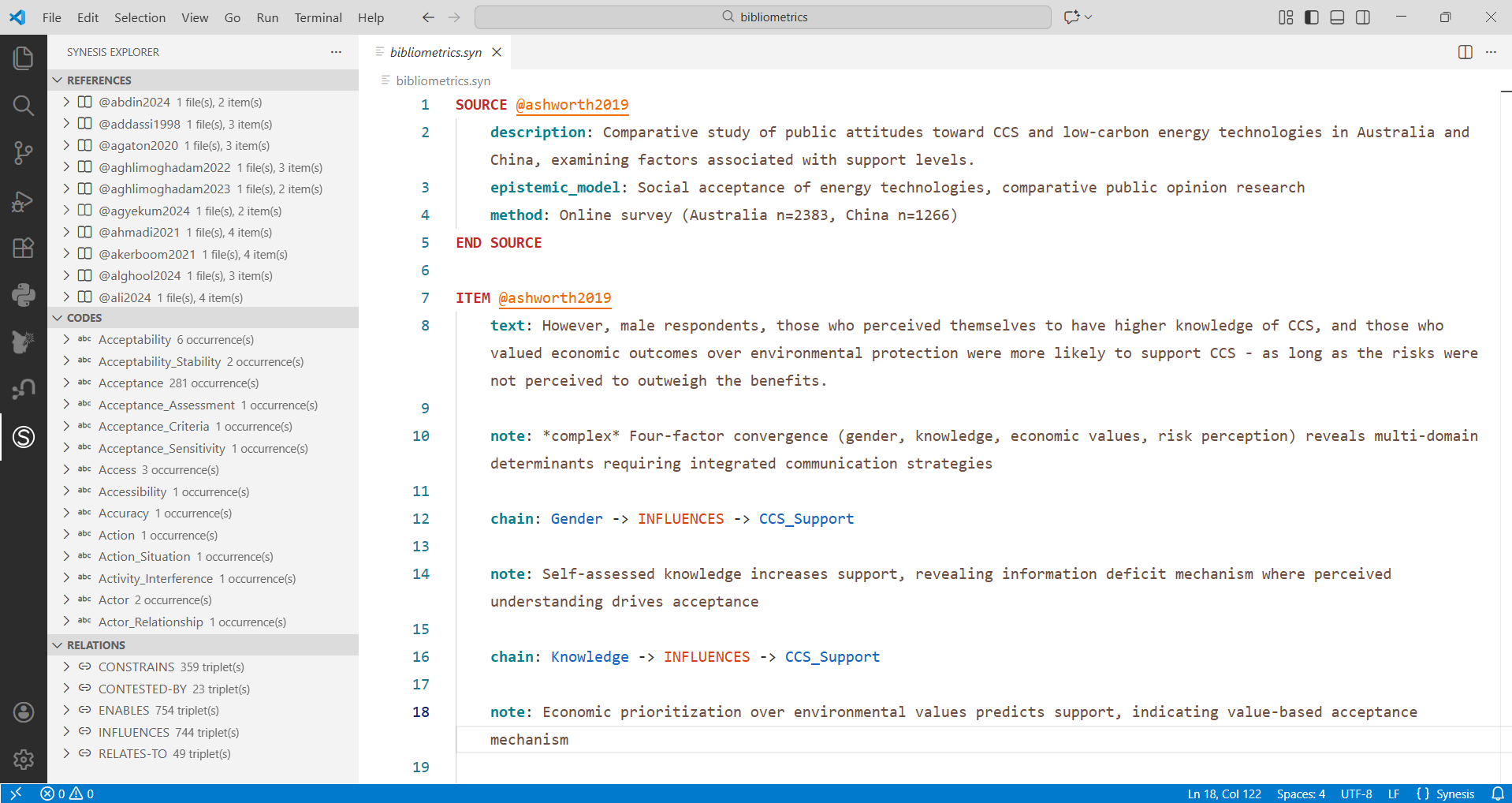Click Ln 18, Col 122 status indicator
Viewport: 1512px width, 803px height.
click(x=1223, y=794)
